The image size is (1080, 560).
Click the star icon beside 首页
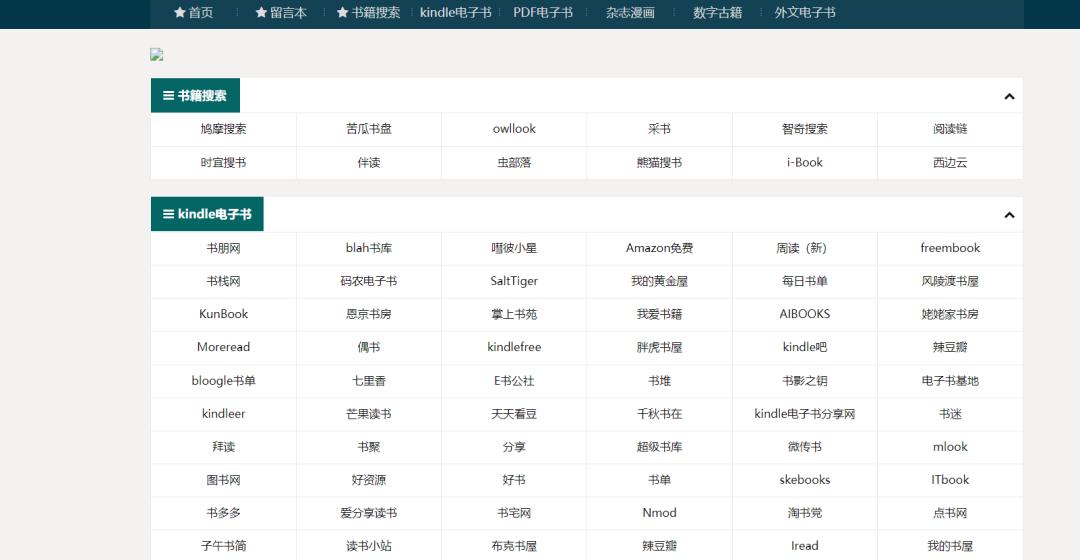pyautogui.click(x=180, y=12)
